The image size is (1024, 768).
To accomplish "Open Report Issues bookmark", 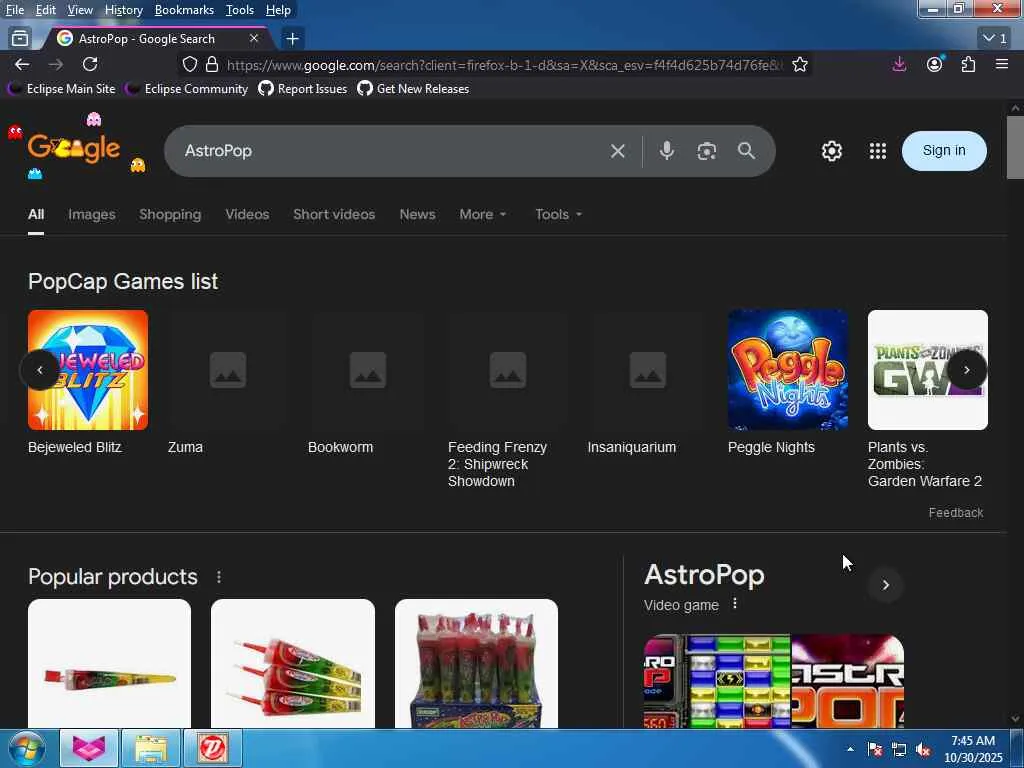I will (x=303, y=89).
